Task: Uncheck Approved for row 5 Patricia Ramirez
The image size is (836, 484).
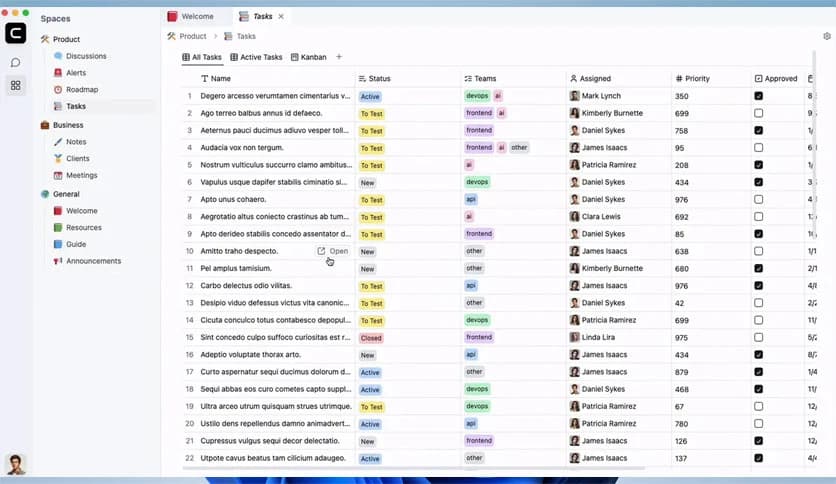Action: coord(759,165)
